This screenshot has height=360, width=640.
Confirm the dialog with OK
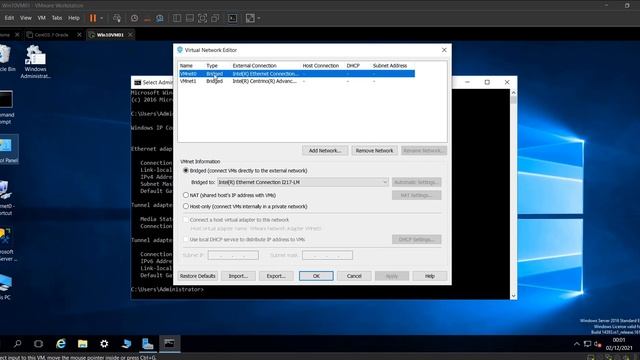click(x=316, y=276)
